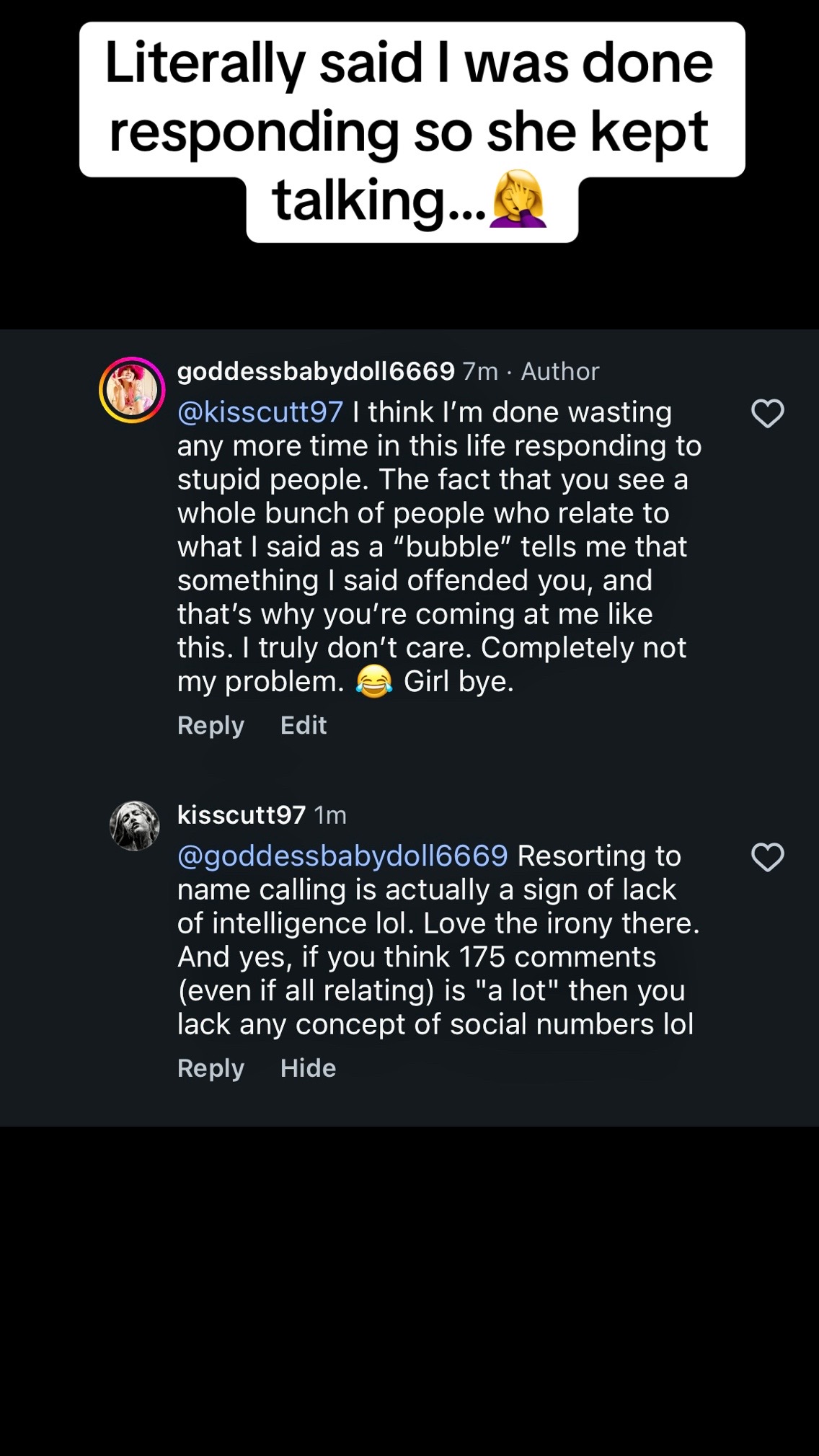Open kisscutt97's statue profile picture
Viewport: 819px width, 1456px height.
[134, 826]
